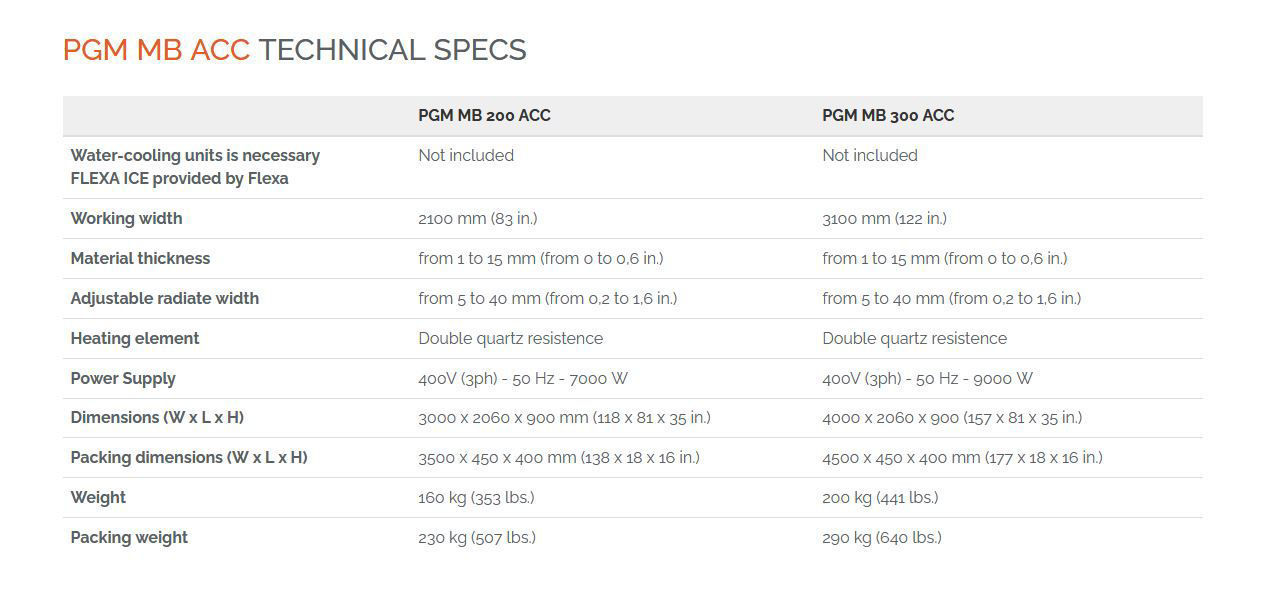Click the Dimensions (W x L x H) label
The image size is (1288, 596).
(157, 417)
